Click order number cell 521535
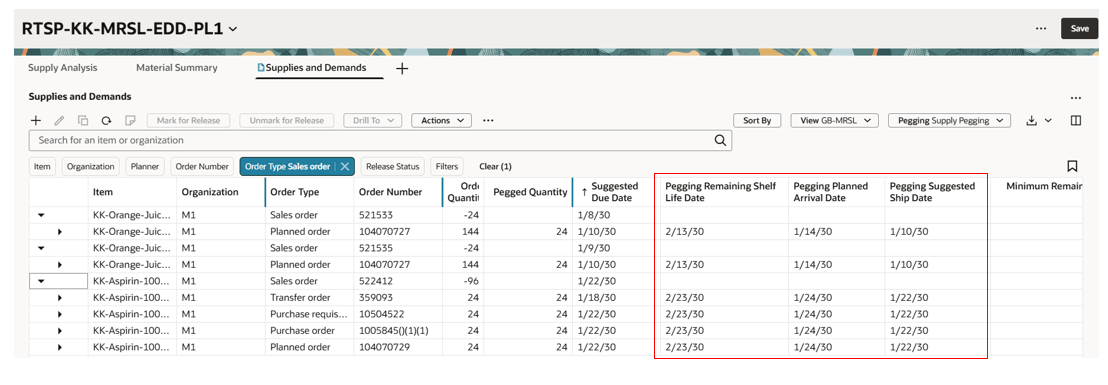This screenshot has width=1108, height=385. point(398,248)
